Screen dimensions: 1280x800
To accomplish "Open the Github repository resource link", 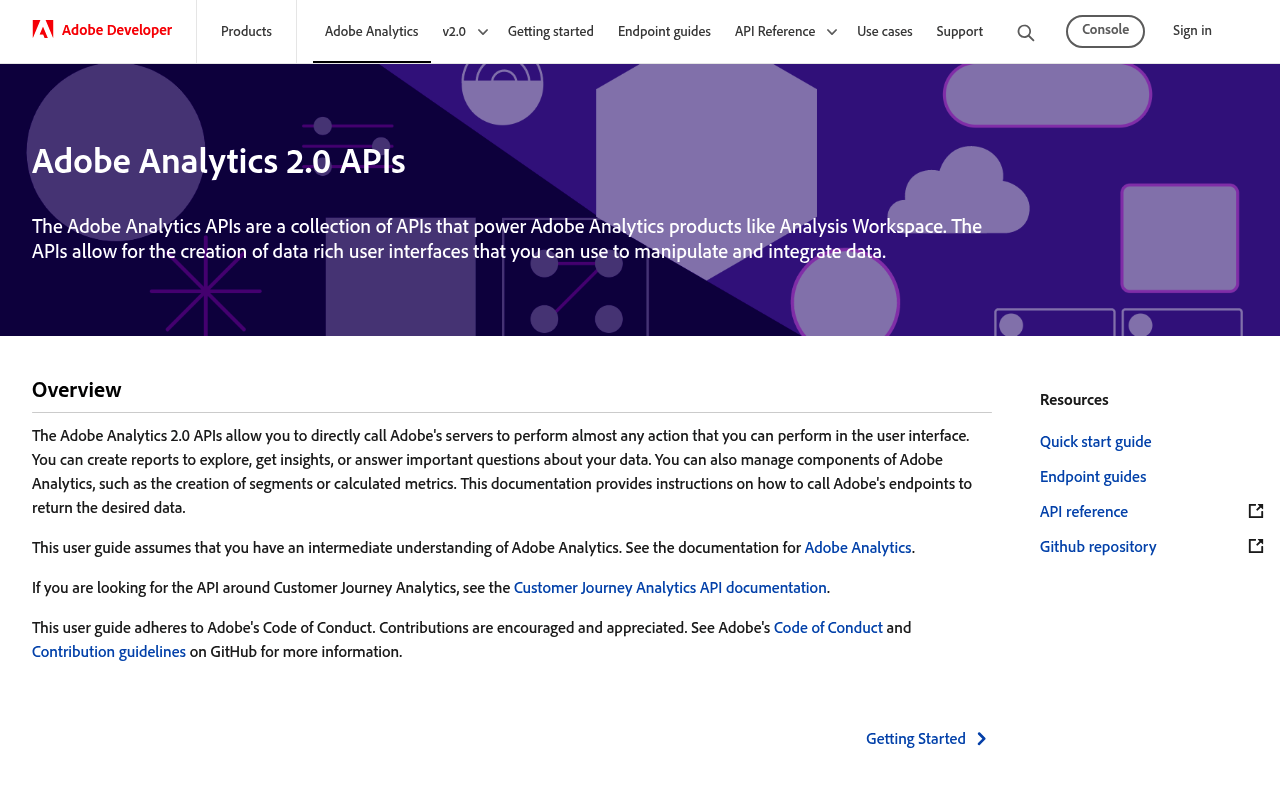I will (1098, 546).
